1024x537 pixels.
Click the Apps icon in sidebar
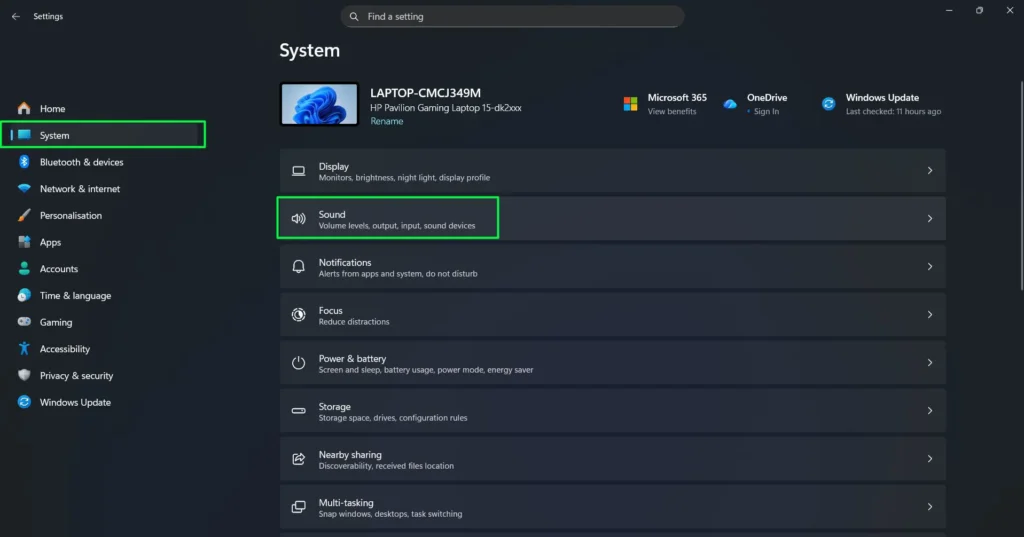(24, 242)
